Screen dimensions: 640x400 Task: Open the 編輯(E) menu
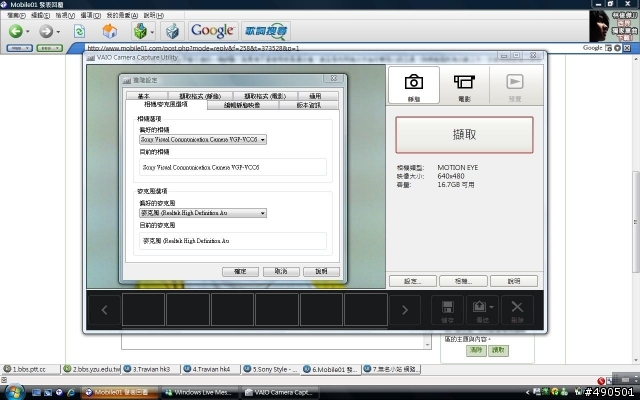tap(40, 16)
